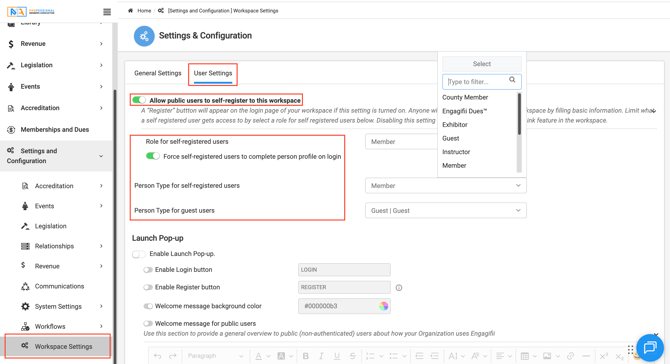The width and height of the screenshot is (670, 364).
Task: Click the text color A dropdown in editor
Action: [x=262, y=356]
